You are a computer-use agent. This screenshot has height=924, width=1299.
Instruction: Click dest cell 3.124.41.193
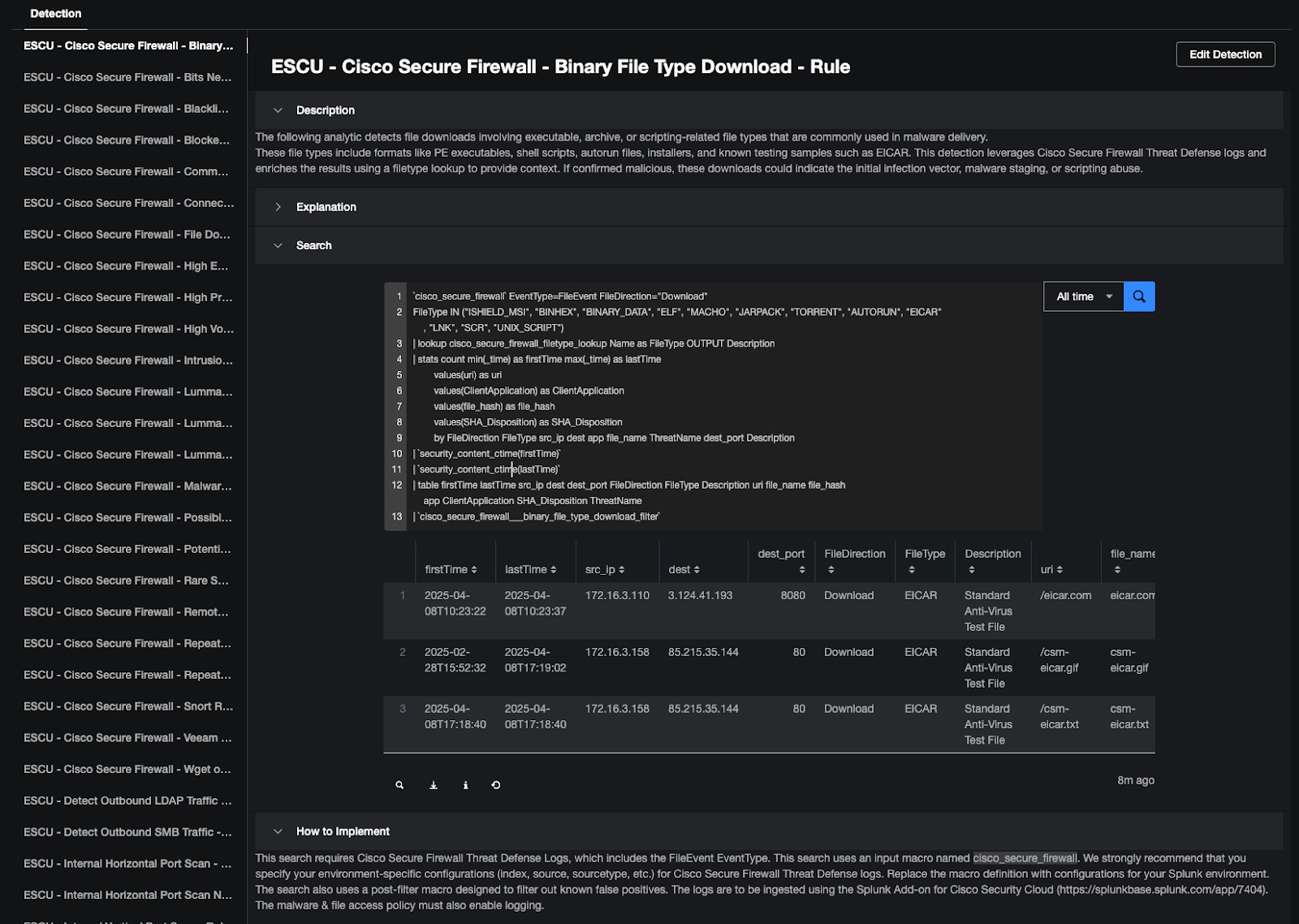[x=700, y=595]
